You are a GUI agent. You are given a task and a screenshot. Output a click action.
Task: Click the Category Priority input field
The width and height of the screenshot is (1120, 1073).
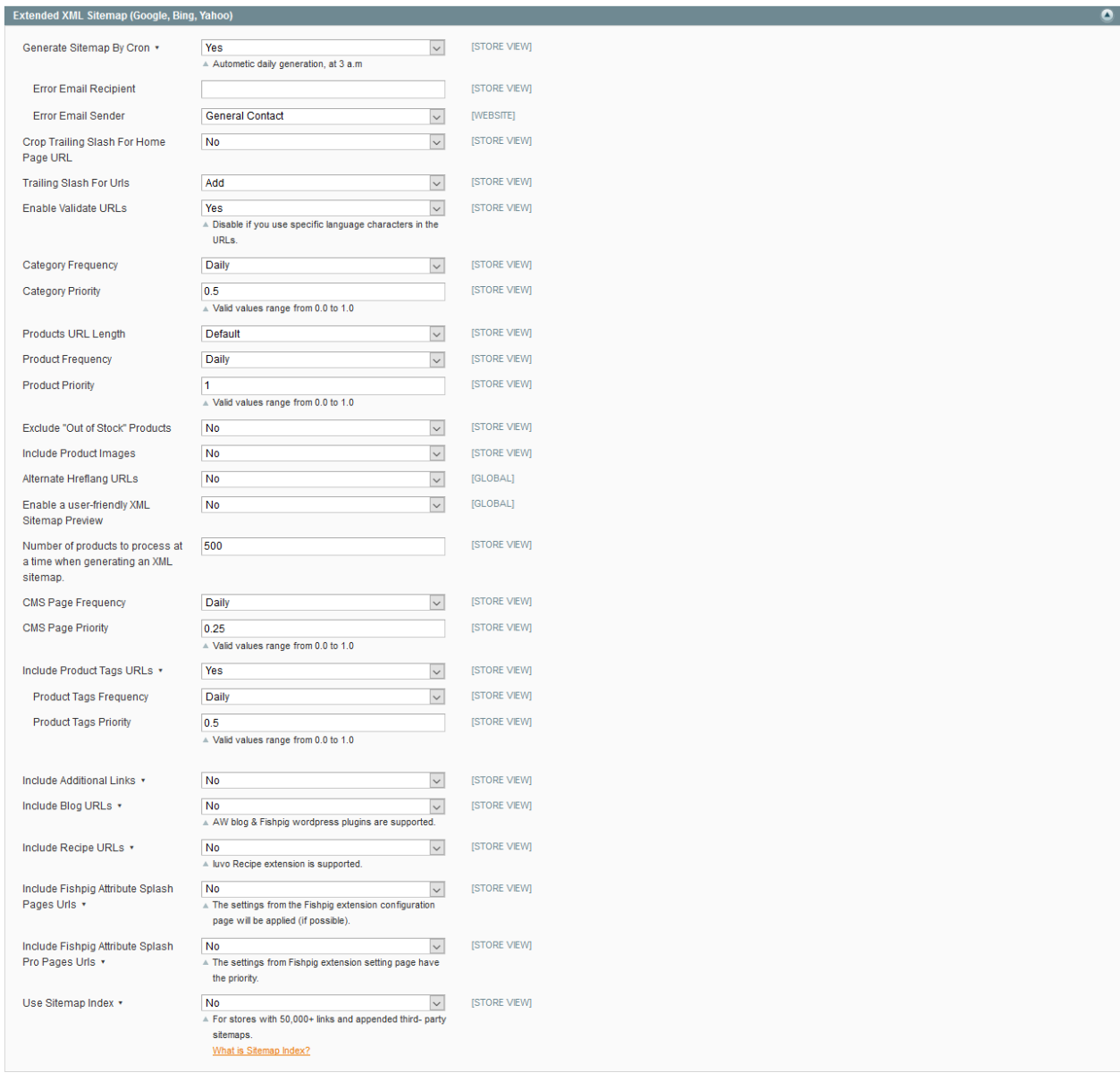pyautogui.click(x=323, y=291)
